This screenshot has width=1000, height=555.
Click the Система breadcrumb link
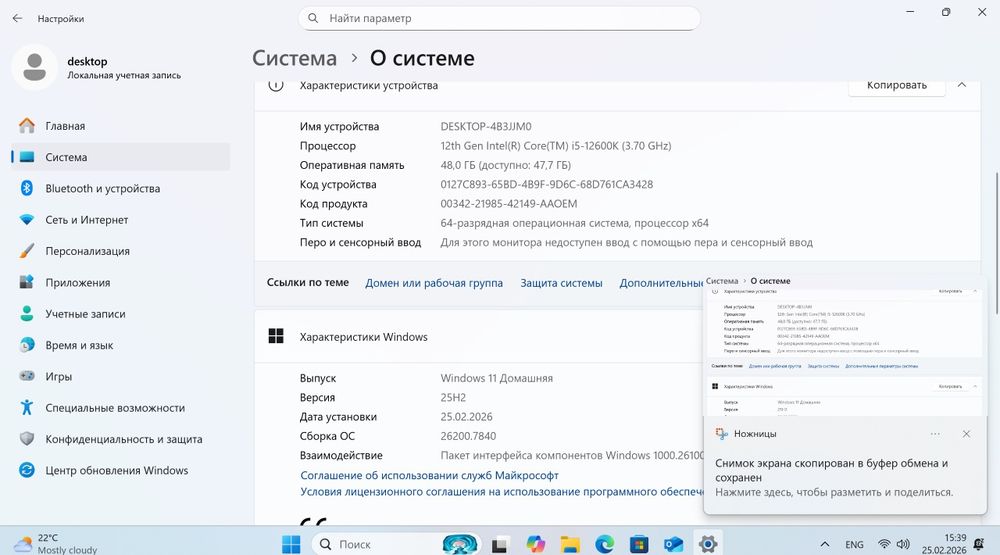pyautogui.click(x=294, y=58)
